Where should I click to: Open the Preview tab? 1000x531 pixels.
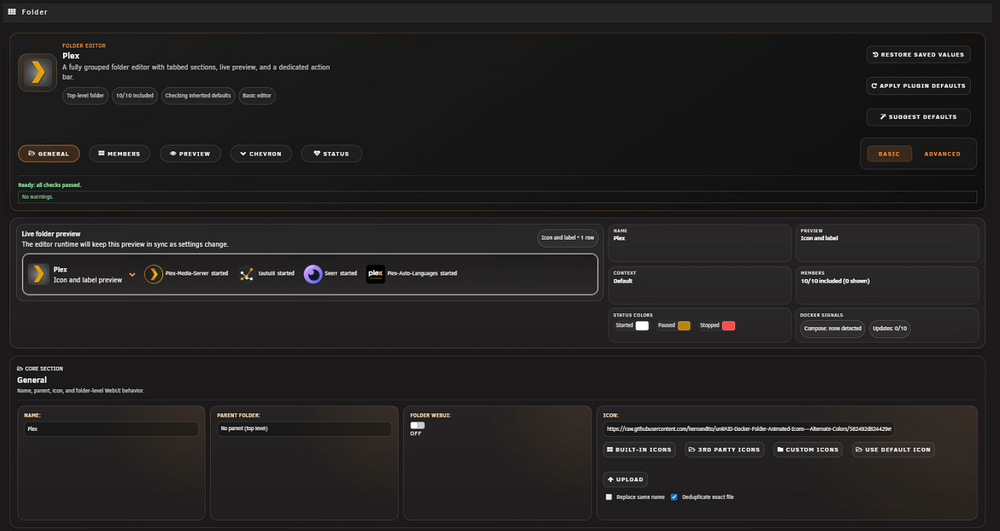click(190, 154)
